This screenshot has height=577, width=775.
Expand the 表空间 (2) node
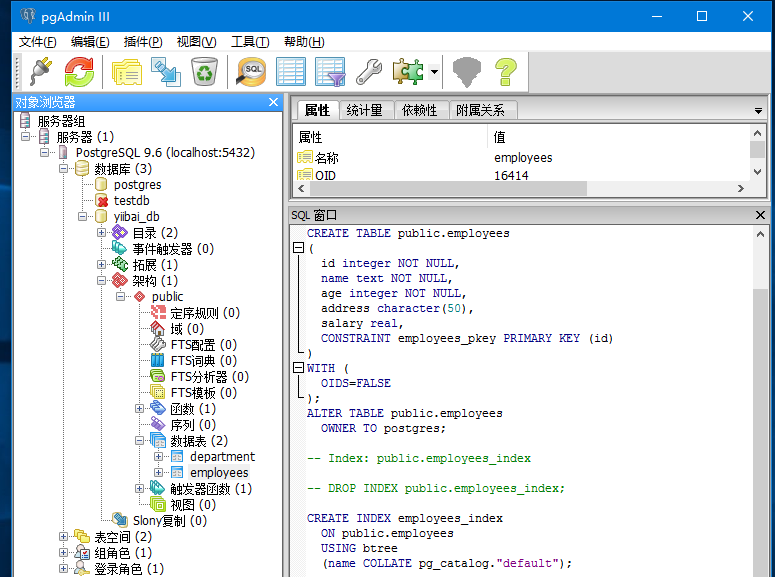pos(63,536)
